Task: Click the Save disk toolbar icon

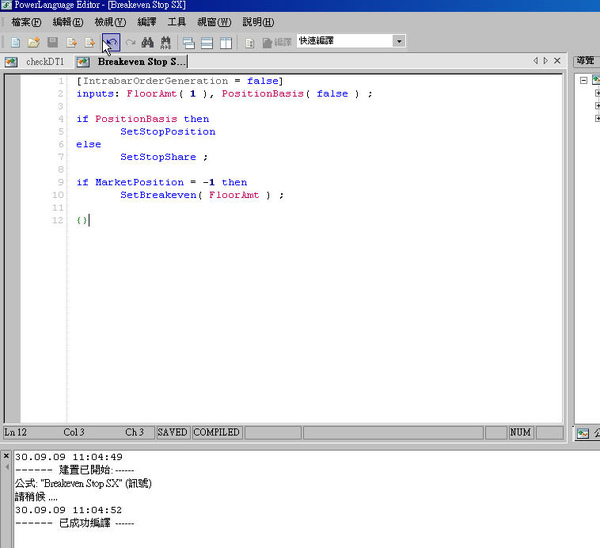Action: (52, 42)
